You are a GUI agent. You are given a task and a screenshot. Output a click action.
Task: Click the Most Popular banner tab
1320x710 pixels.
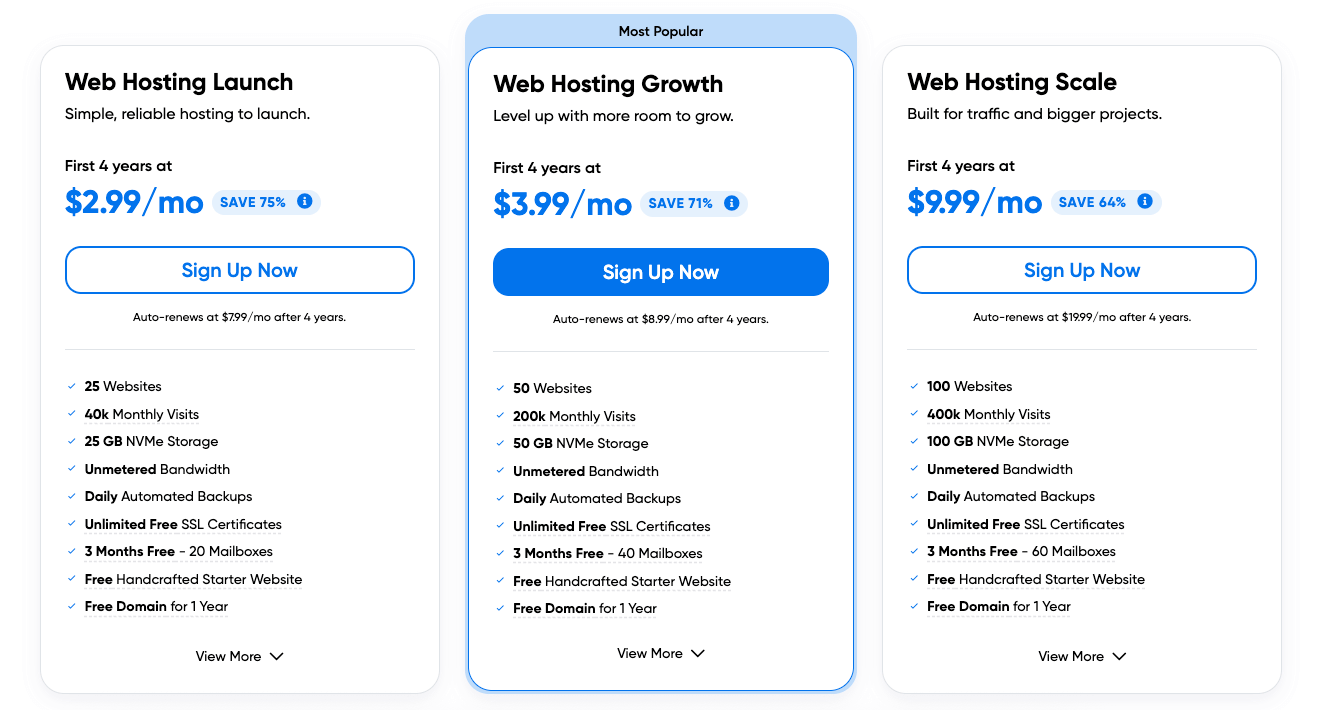pyautogui.click(x=660, y=31)
